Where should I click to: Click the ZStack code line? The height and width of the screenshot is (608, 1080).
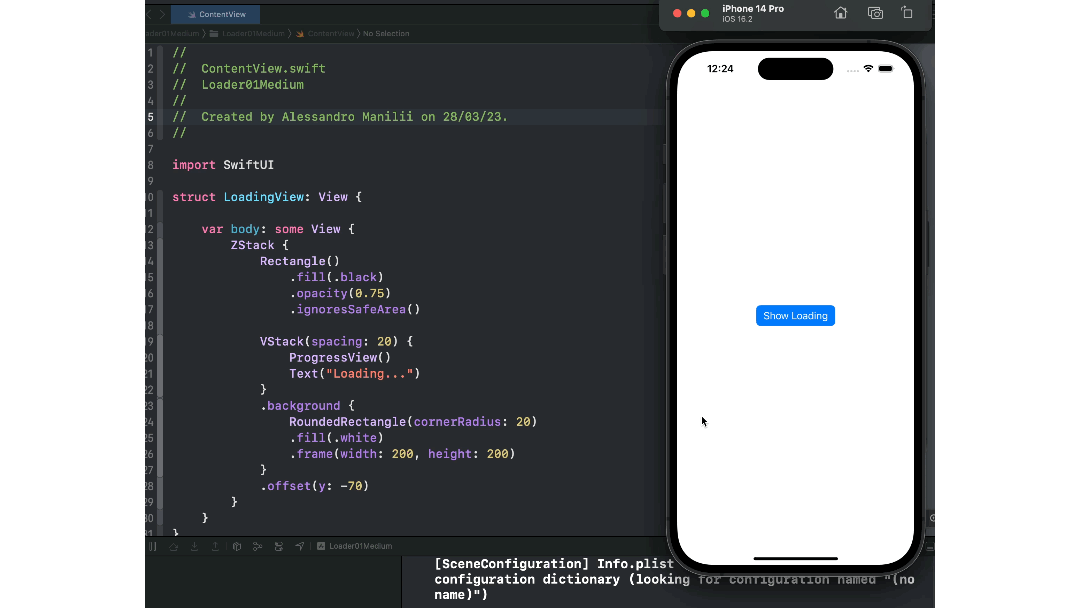click(260, 245)
